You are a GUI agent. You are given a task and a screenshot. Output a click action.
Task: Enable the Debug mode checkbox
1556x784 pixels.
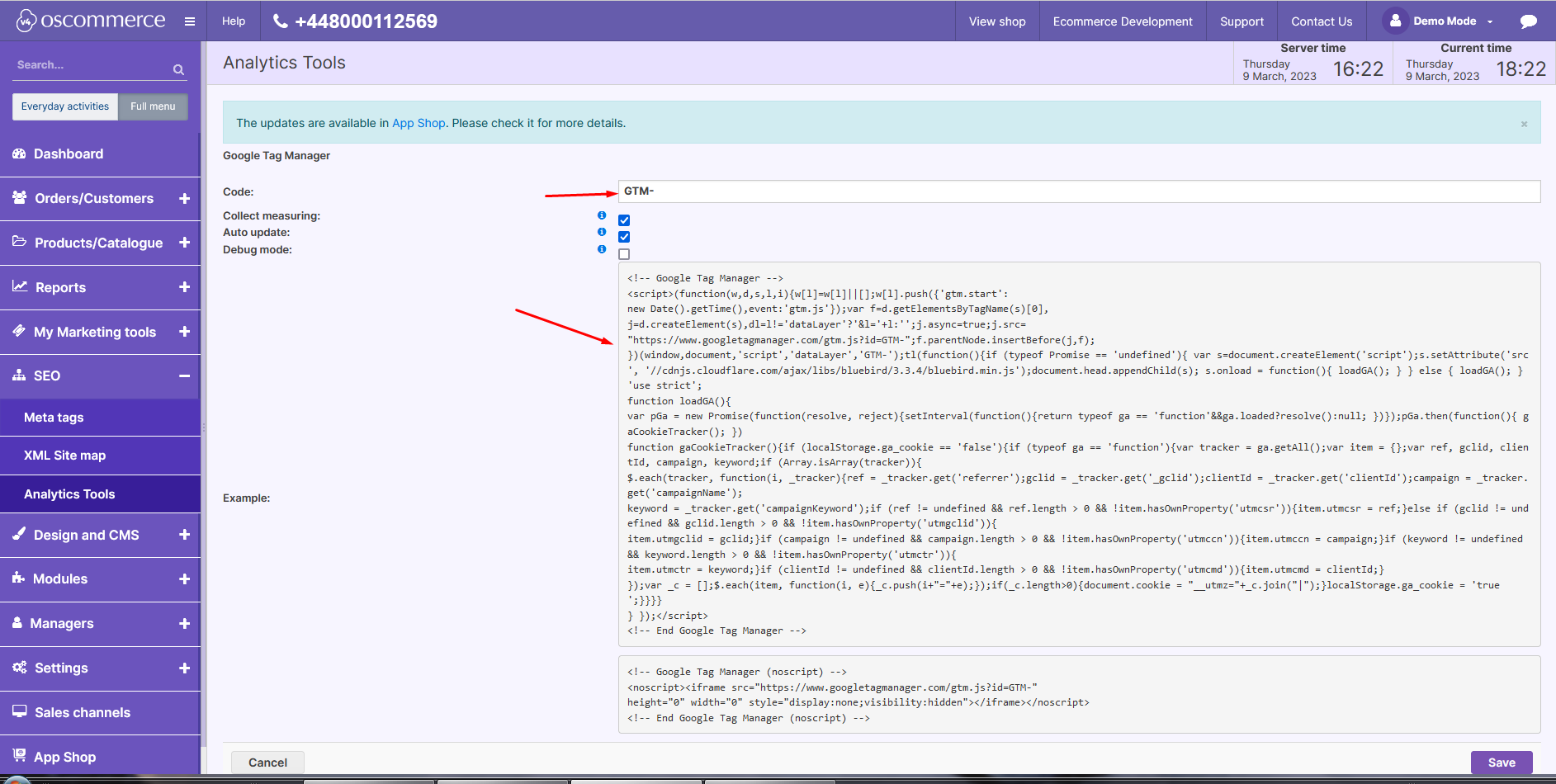624,254
